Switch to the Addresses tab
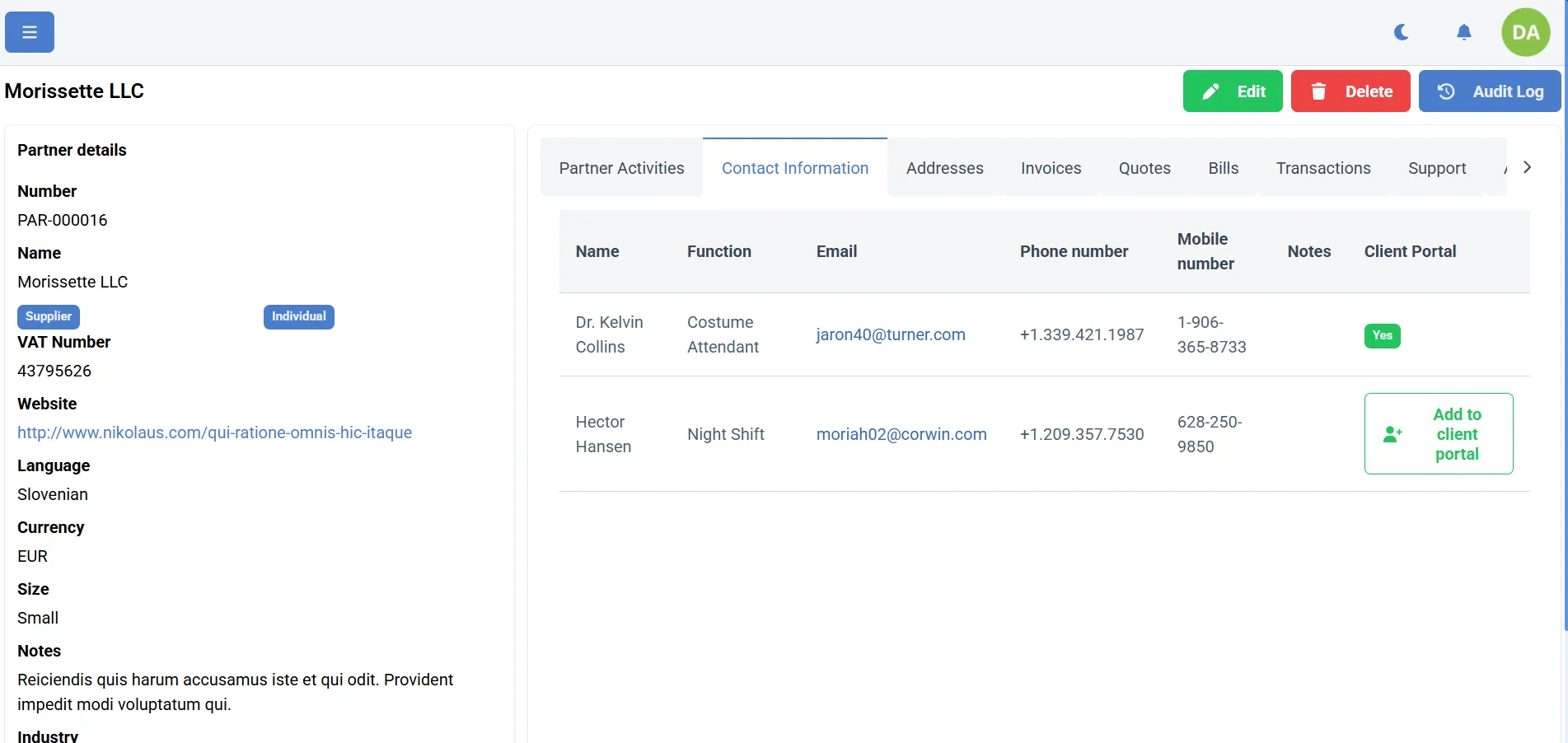 tap(944, 167)
